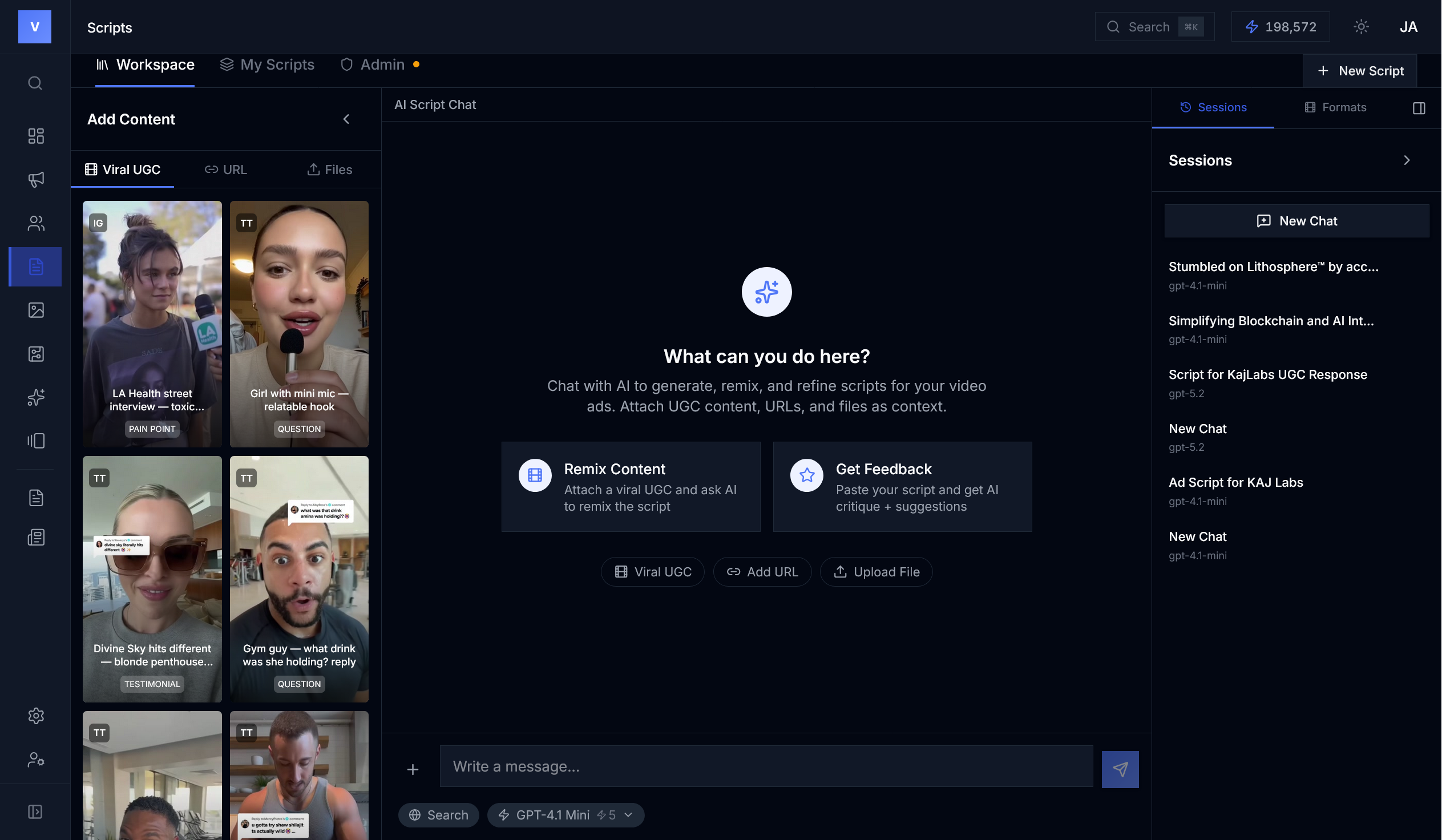
Task: Toggle the web Search chip below message box
Action: tap(438, 815)
